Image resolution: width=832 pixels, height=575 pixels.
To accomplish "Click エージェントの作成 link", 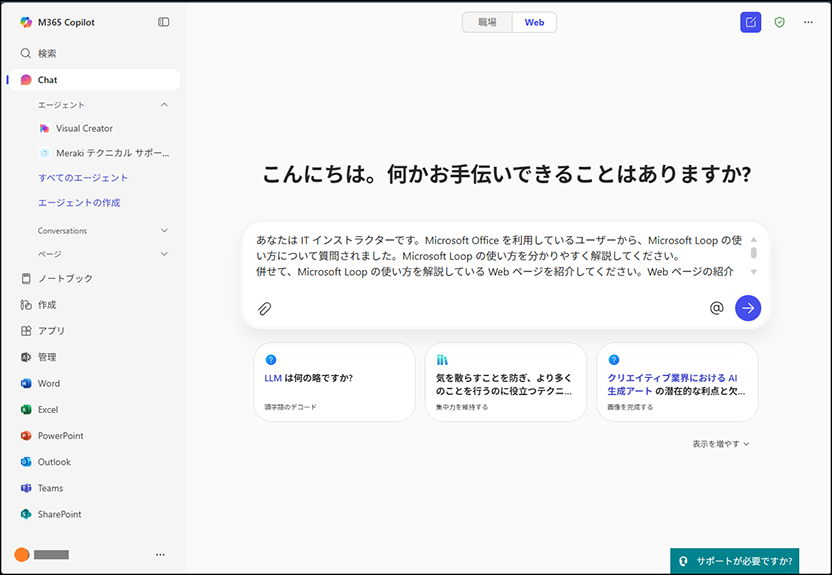I will [79, 203].
